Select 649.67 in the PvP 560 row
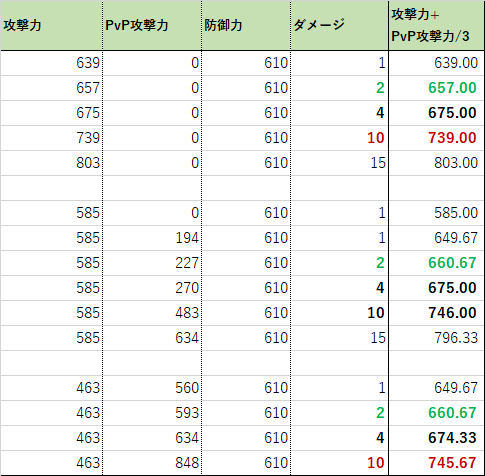The width and height of the screenshot is (485, 476). [437, 388]
